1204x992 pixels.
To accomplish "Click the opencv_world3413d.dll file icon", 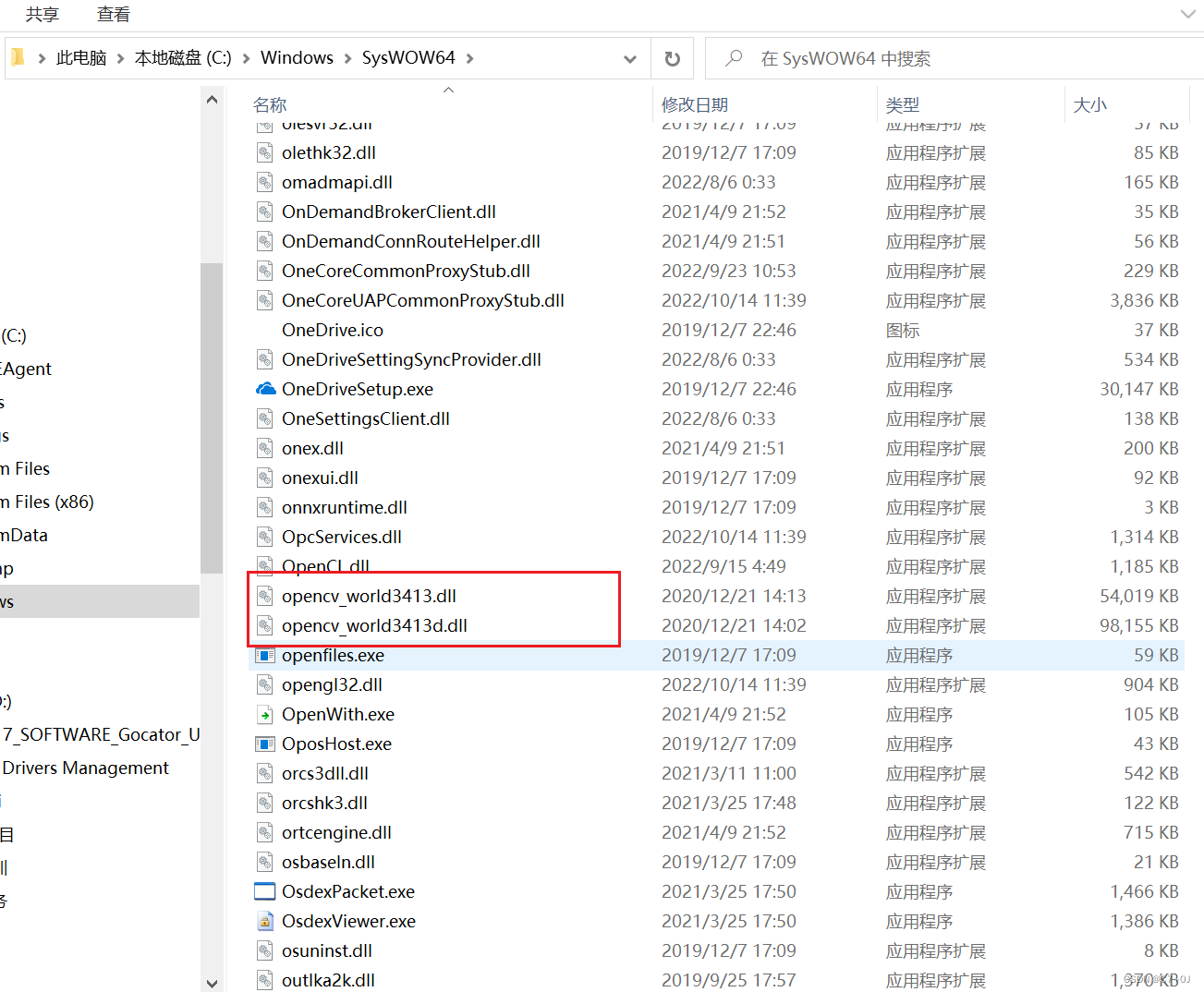I will pyautogui.click(x=265, y=625).
